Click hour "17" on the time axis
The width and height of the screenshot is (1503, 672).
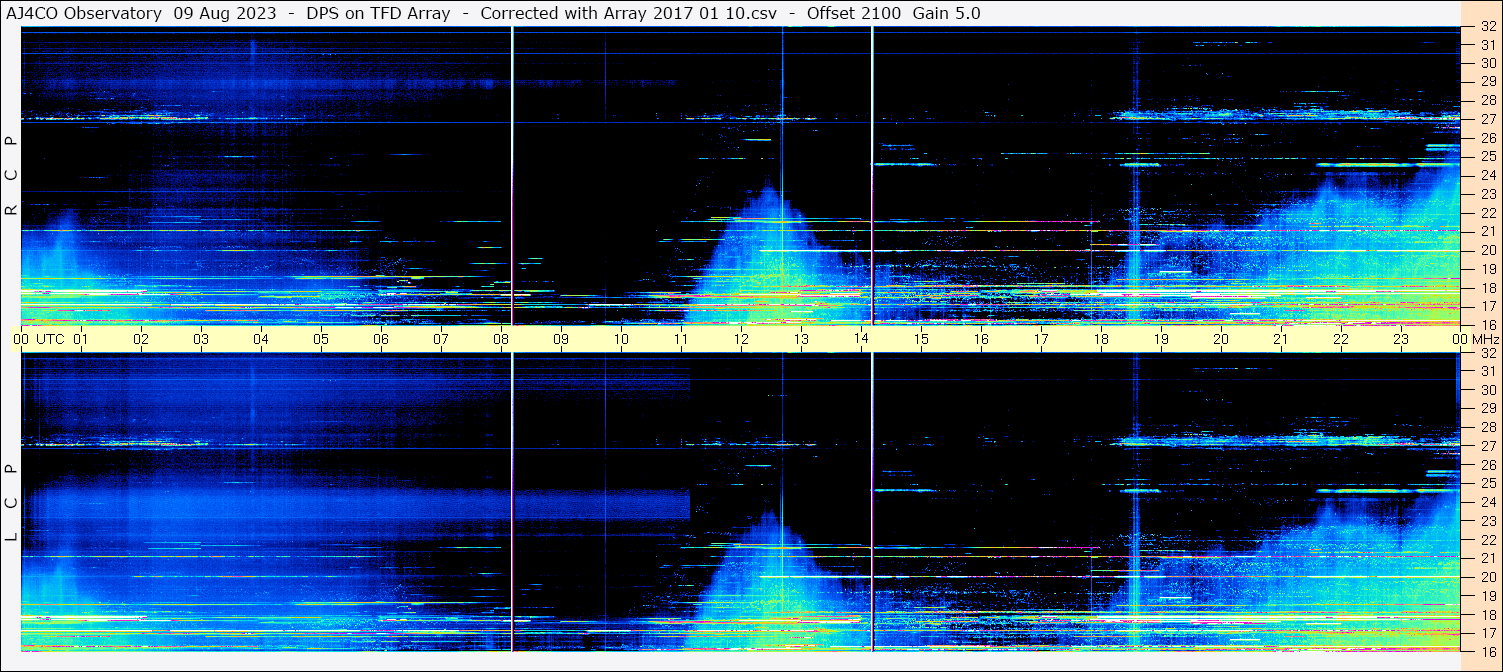click(1041, 339)
